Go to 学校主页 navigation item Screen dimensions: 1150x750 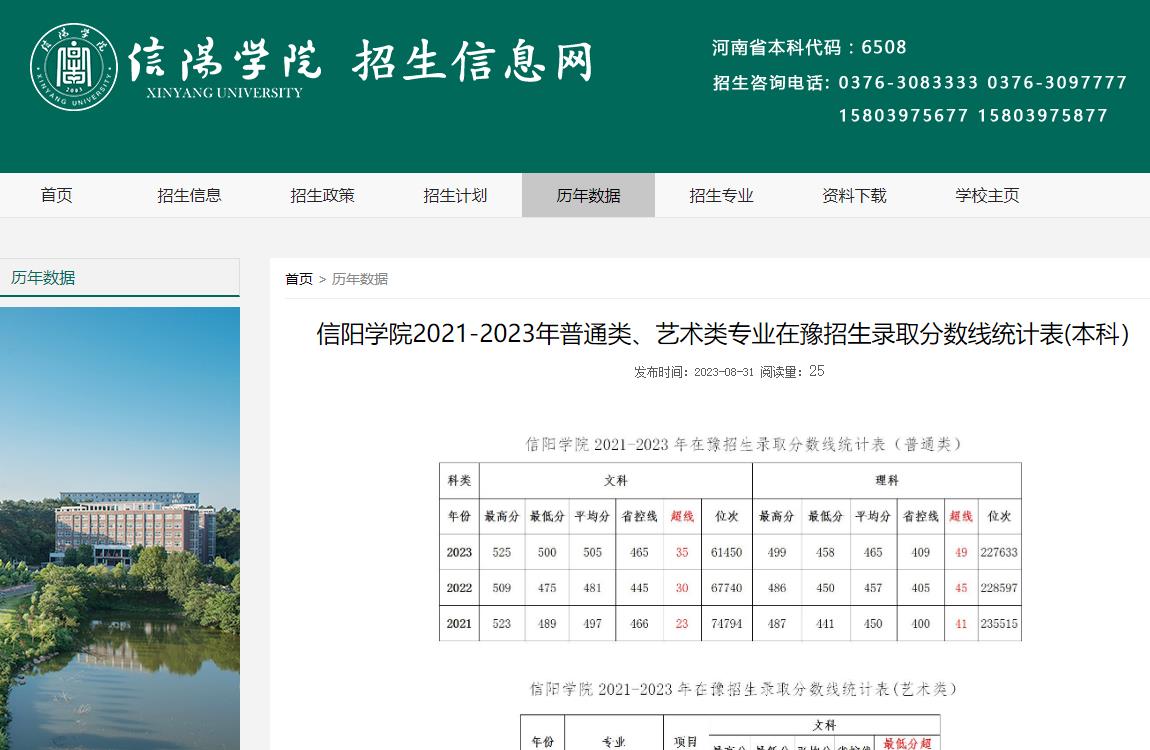coord(987,195)
